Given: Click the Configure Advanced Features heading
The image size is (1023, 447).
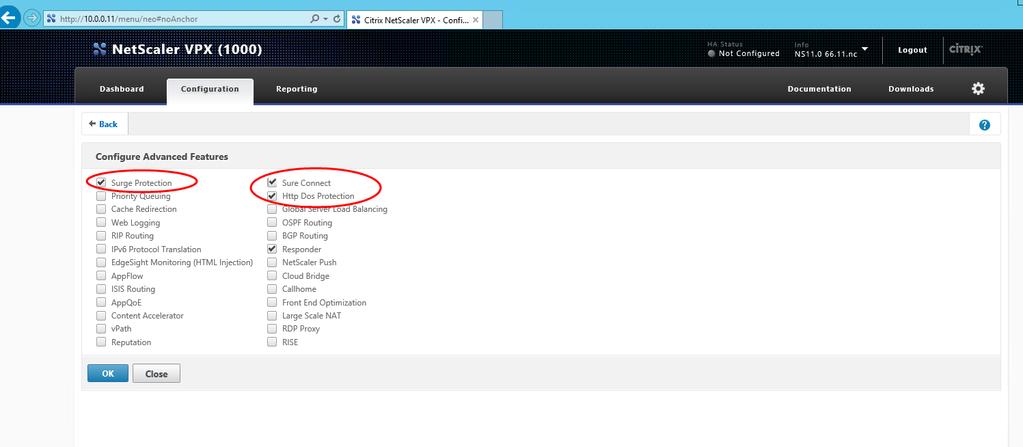Looking at the screenshot, I should coord(162,157).
